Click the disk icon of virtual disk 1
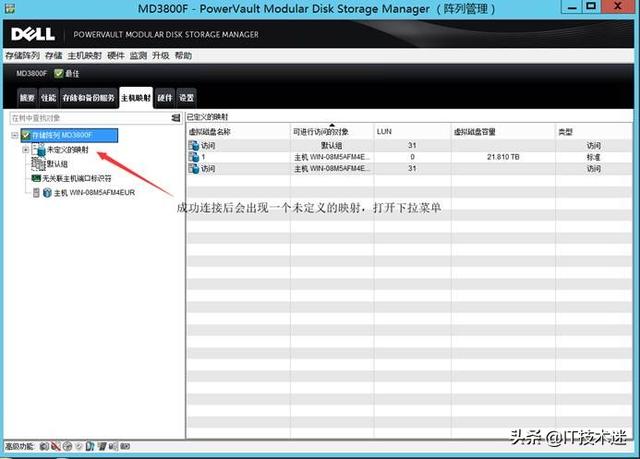Image resolution: width=640 pixels, height=459 pixels. click(x=193, y=157)
